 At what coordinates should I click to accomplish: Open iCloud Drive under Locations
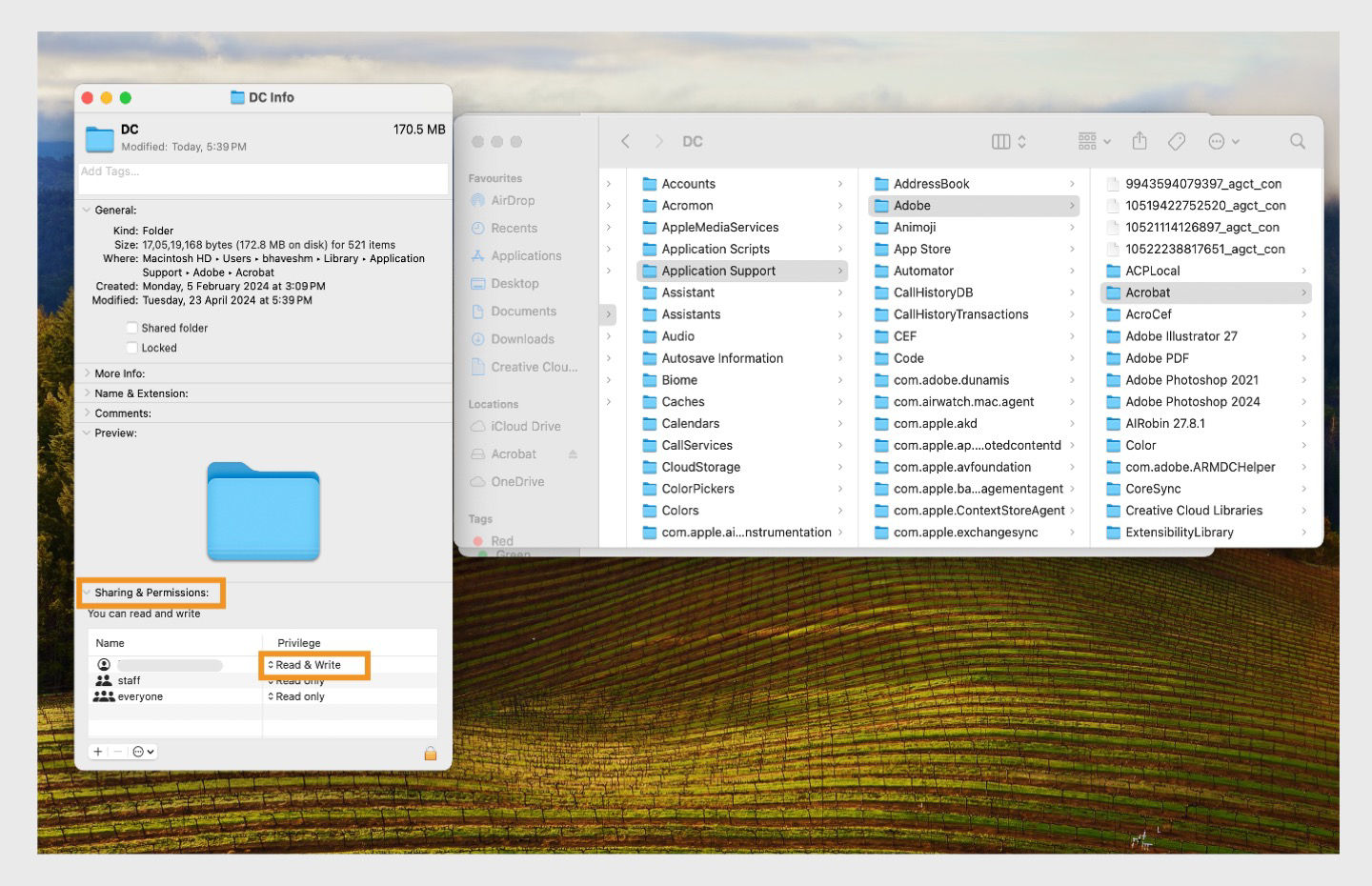tap(524, 426)
